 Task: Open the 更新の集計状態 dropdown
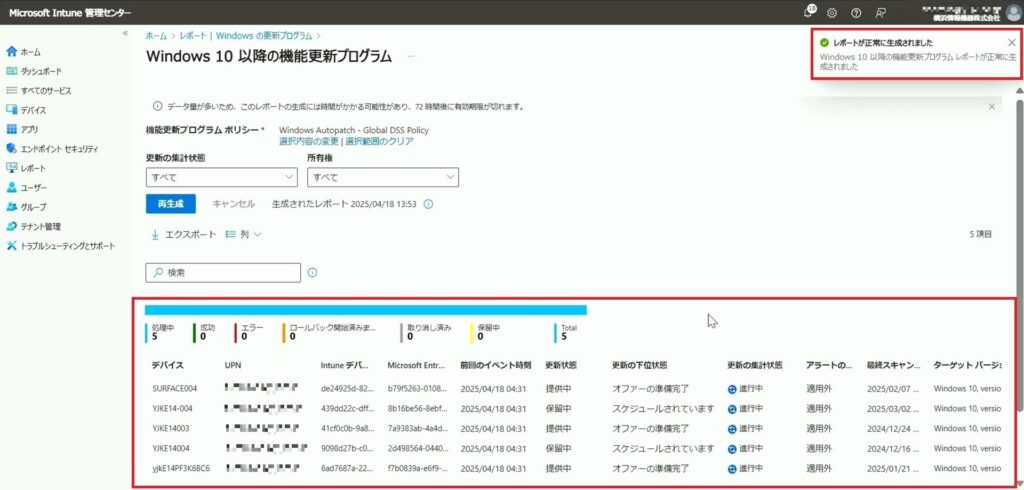(221, 177)
